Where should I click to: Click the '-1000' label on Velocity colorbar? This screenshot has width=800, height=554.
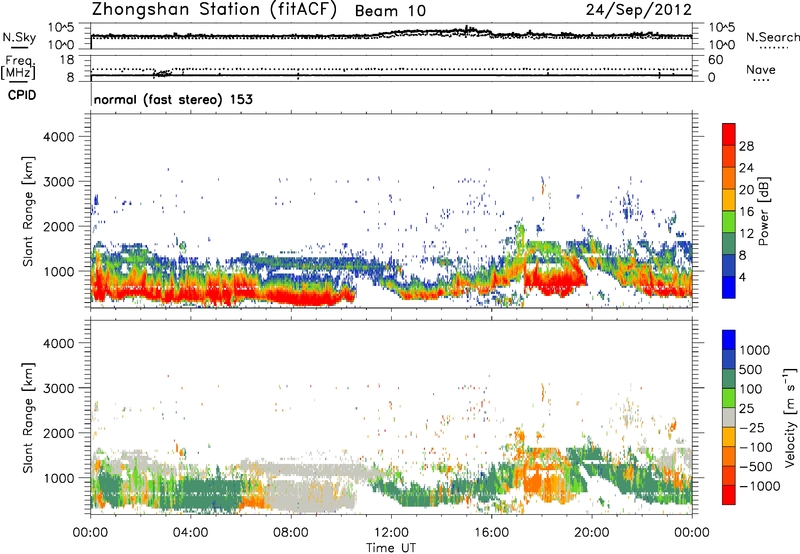coord(760,486)
